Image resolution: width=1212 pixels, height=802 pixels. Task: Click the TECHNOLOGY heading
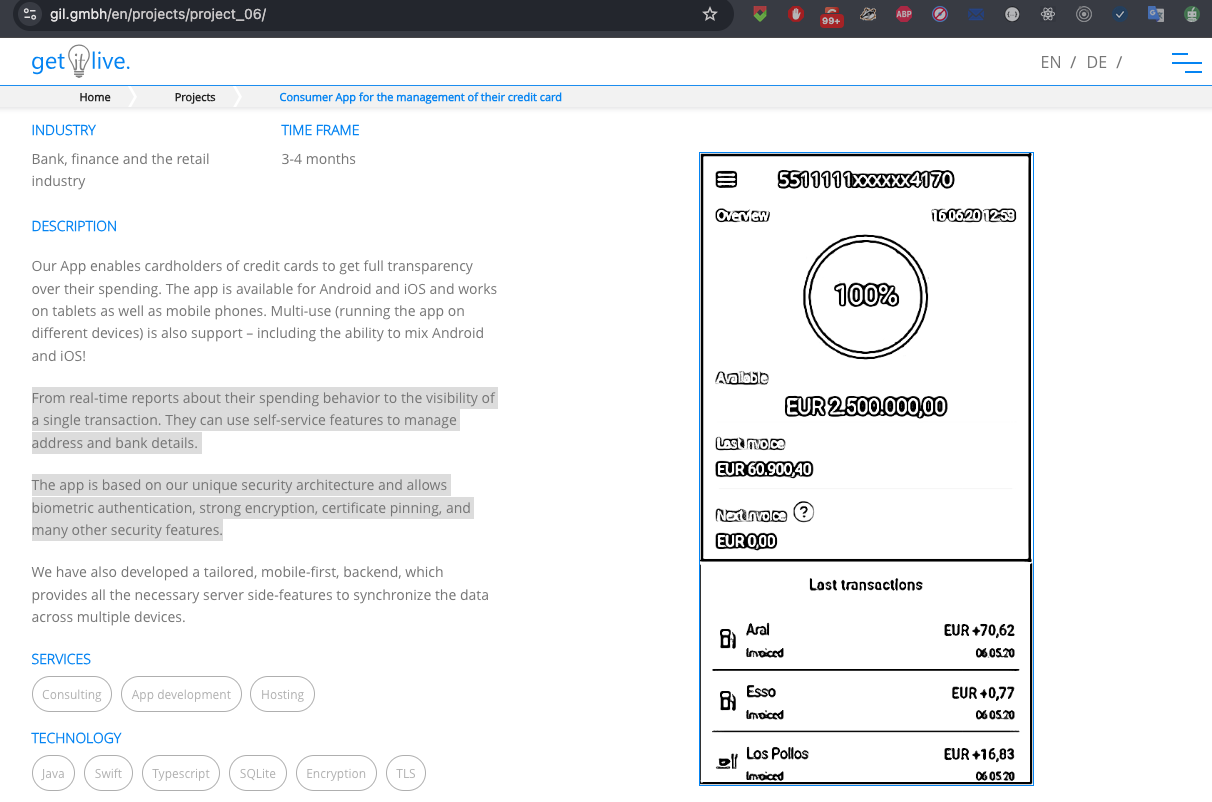click(76, 738)
